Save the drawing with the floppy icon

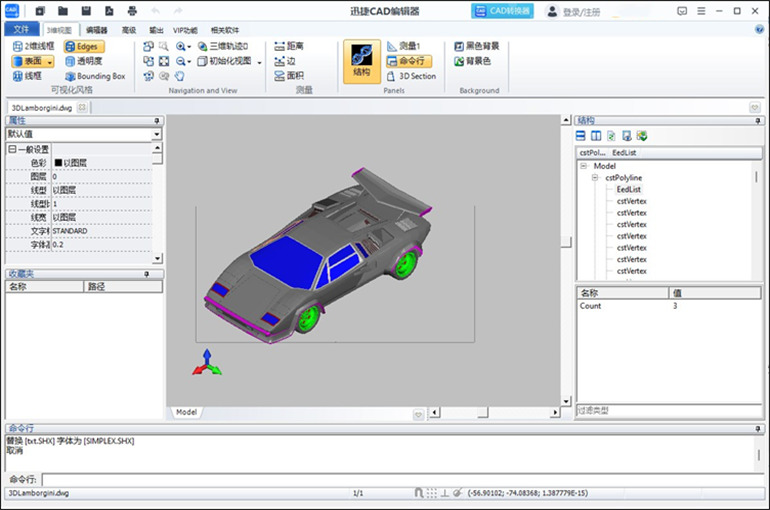point(86,10)
